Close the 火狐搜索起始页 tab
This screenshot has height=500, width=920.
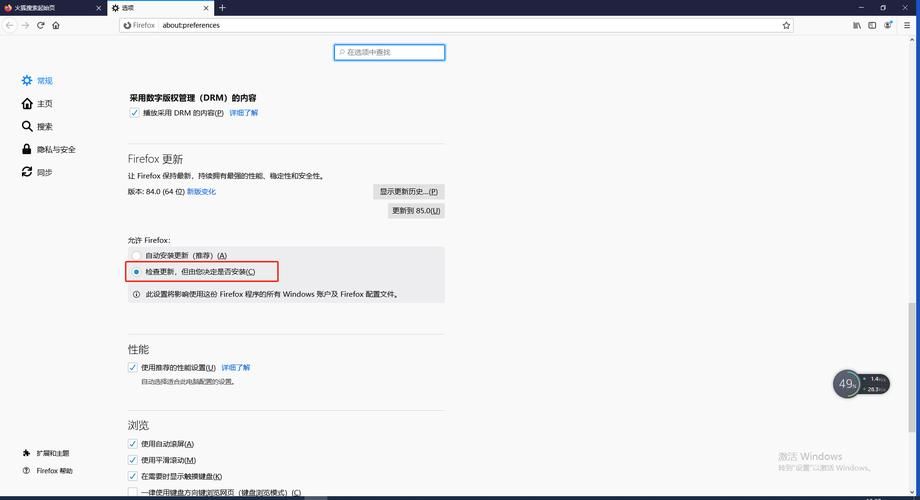pos(99,8)
